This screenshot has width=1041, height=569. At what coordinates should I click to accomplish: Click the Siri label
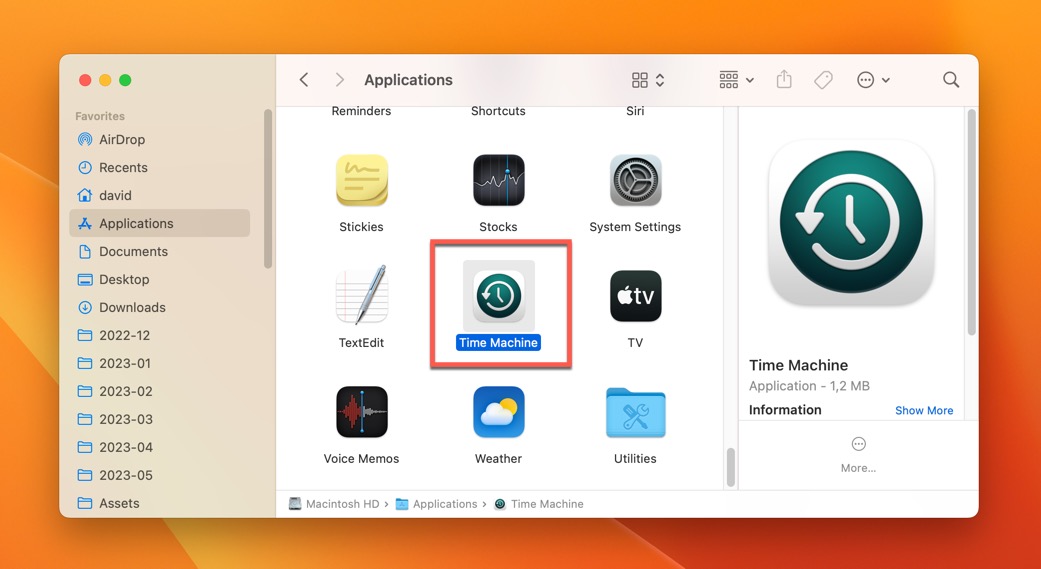click(x=635, y=111)
